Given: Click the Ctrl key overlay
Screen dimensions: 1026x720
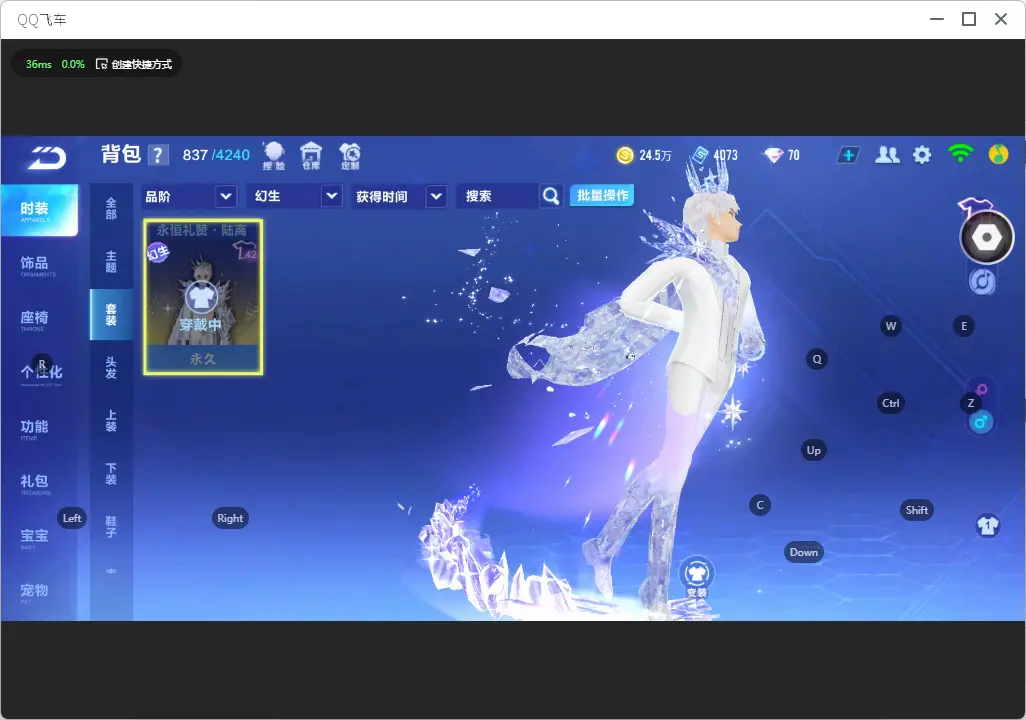Looking at the screenshot, I should pyautogui.click(x=891, y=403).
